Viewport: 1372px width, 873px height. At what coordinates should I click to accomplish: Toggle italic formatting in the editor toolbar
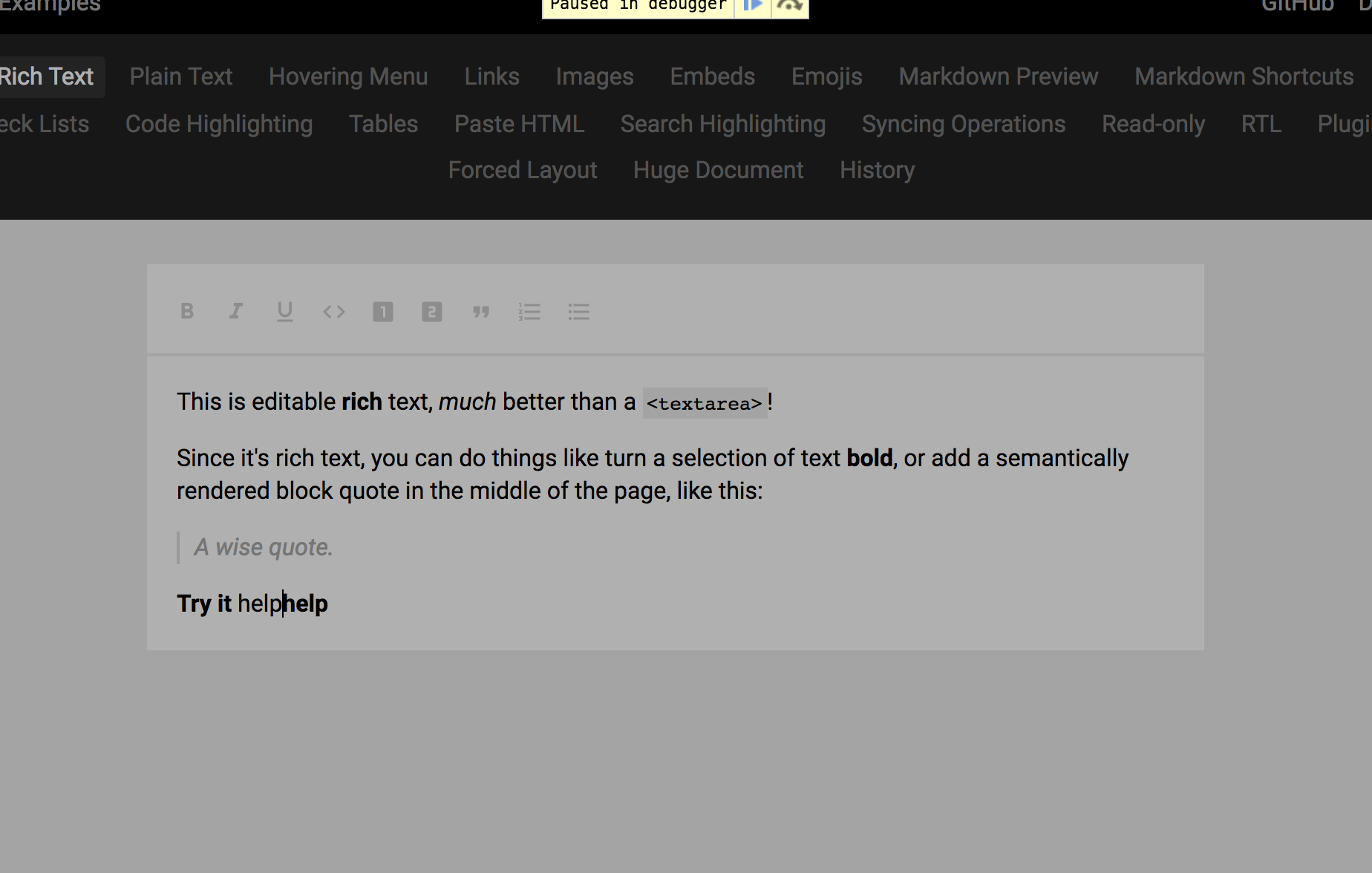[x=236, y=311]
